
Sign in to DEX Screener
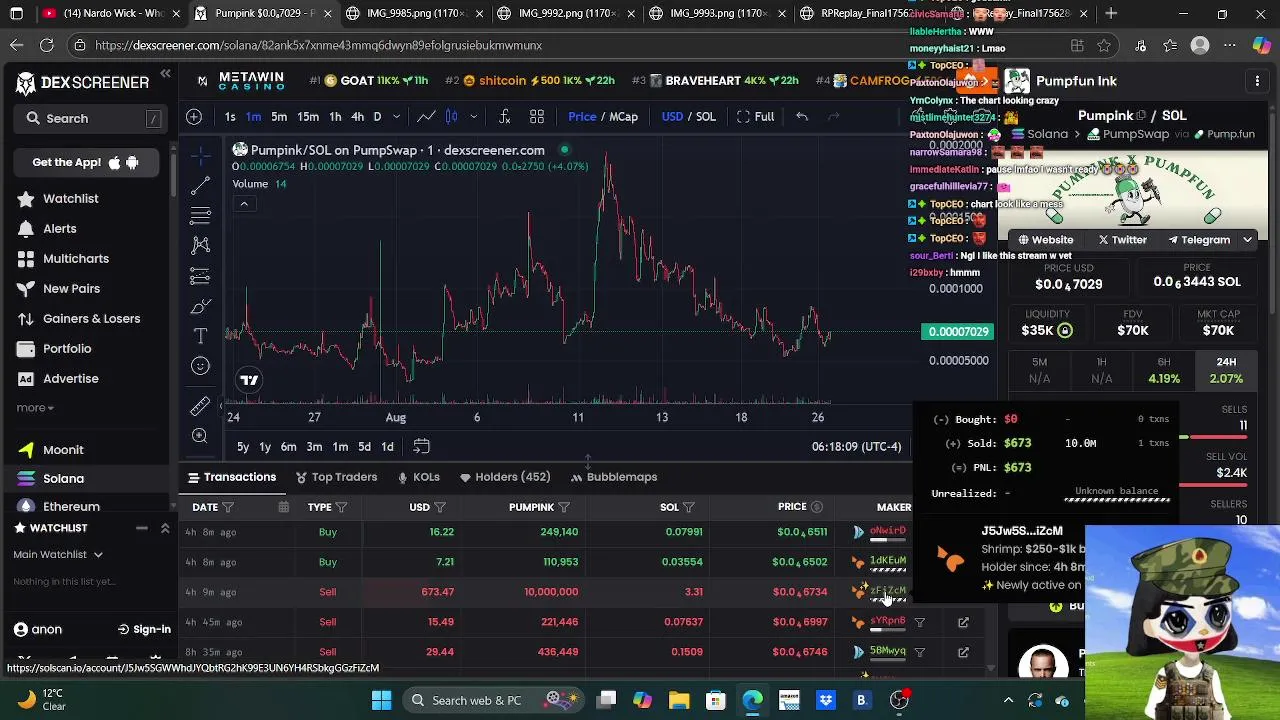(142, 630)
